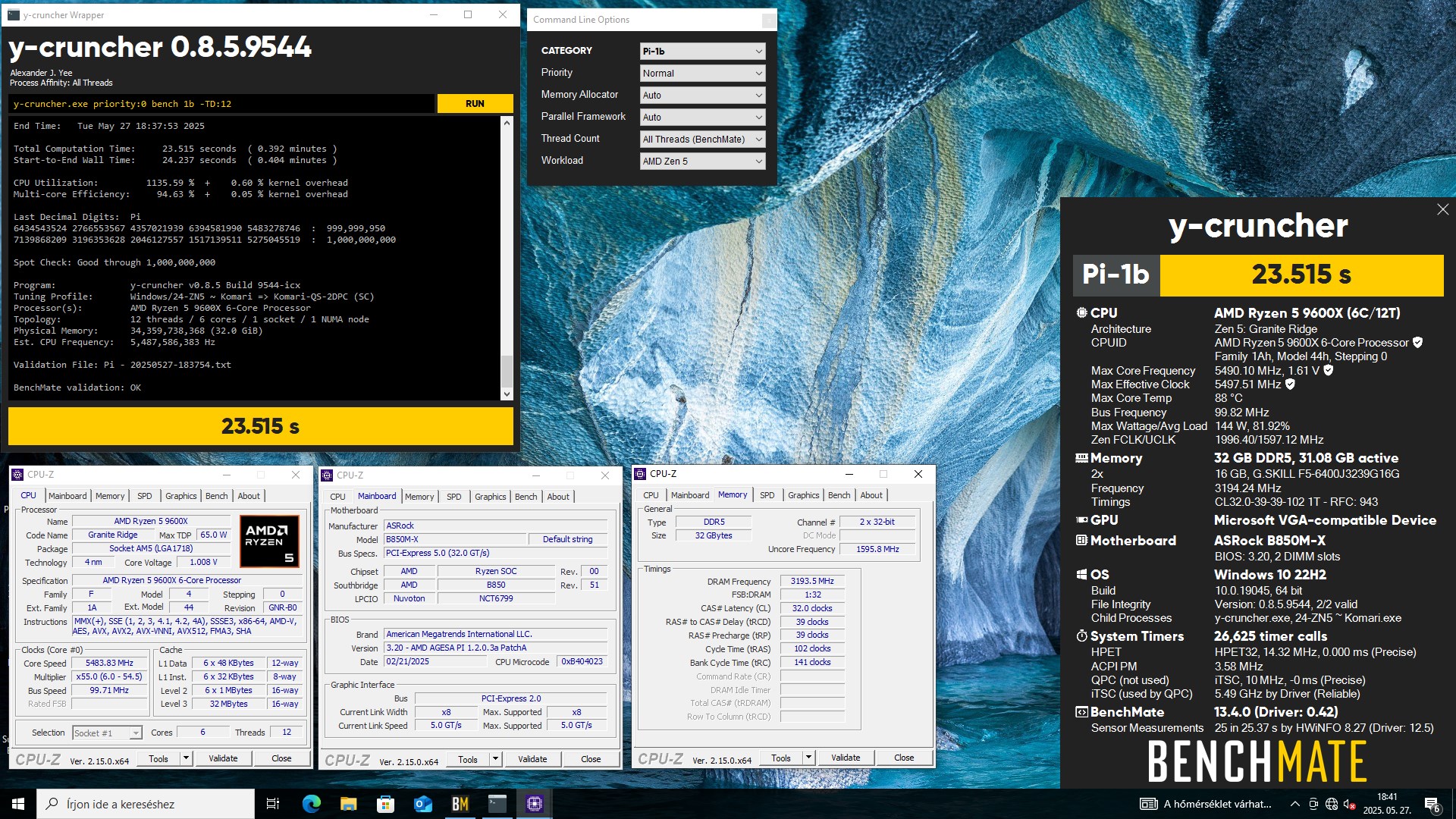This screenshot has width=1456, height=819.
Task: Close the Command Line Options window
Action: click(768, 20)
